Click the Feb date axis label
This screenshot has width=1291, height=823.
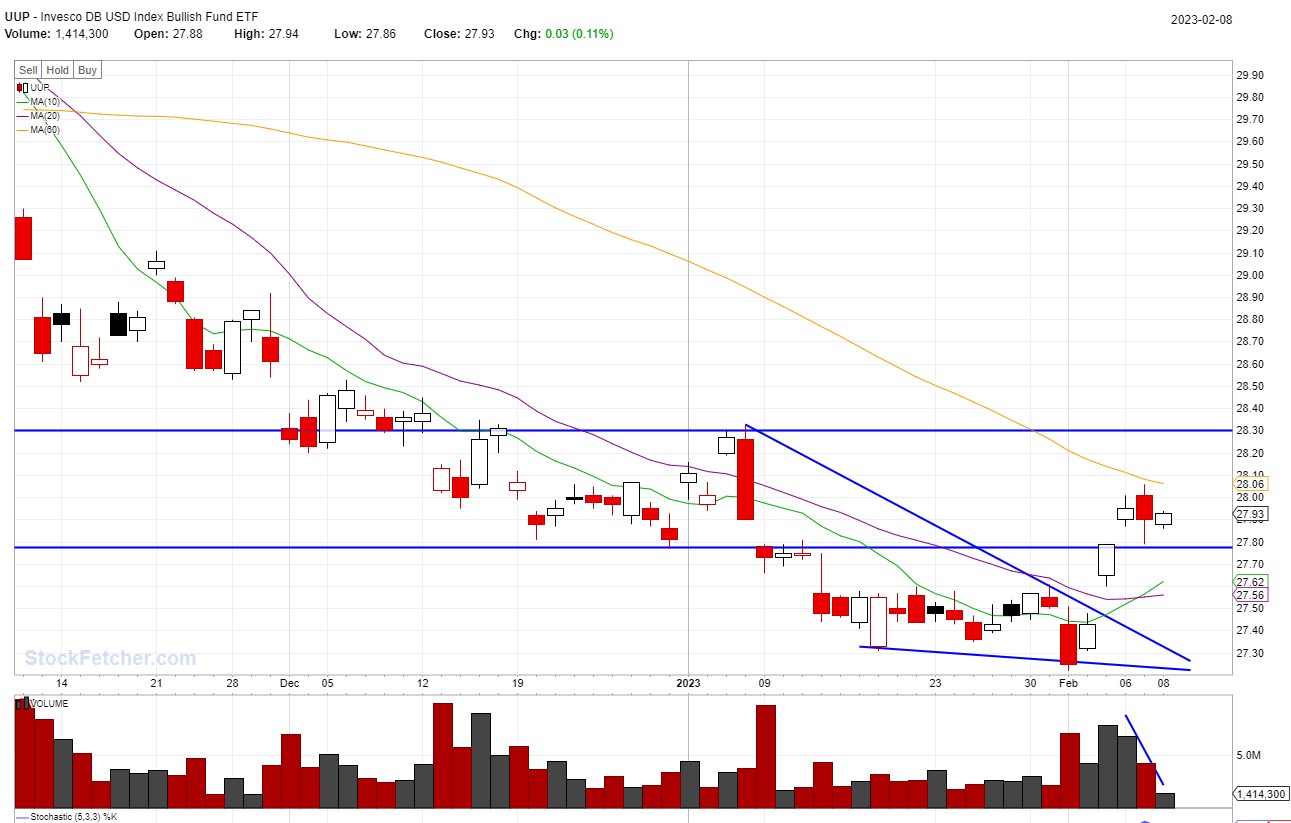click(x=1069, y=684)
